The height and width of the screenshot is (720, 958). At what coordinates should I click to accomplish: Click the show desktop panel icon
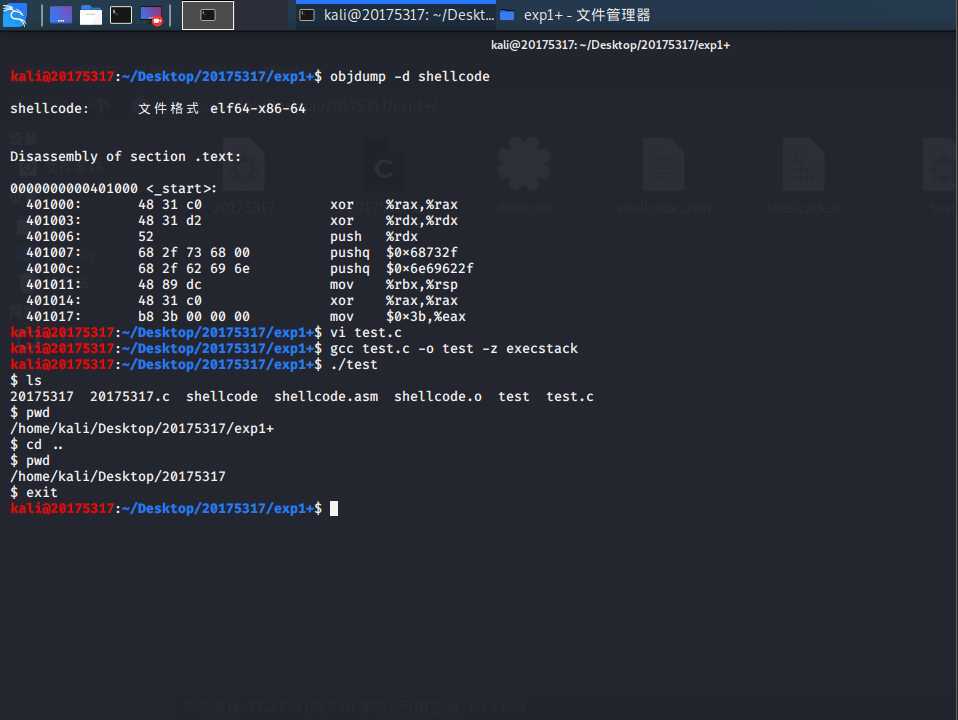click(x=60, y=15)
